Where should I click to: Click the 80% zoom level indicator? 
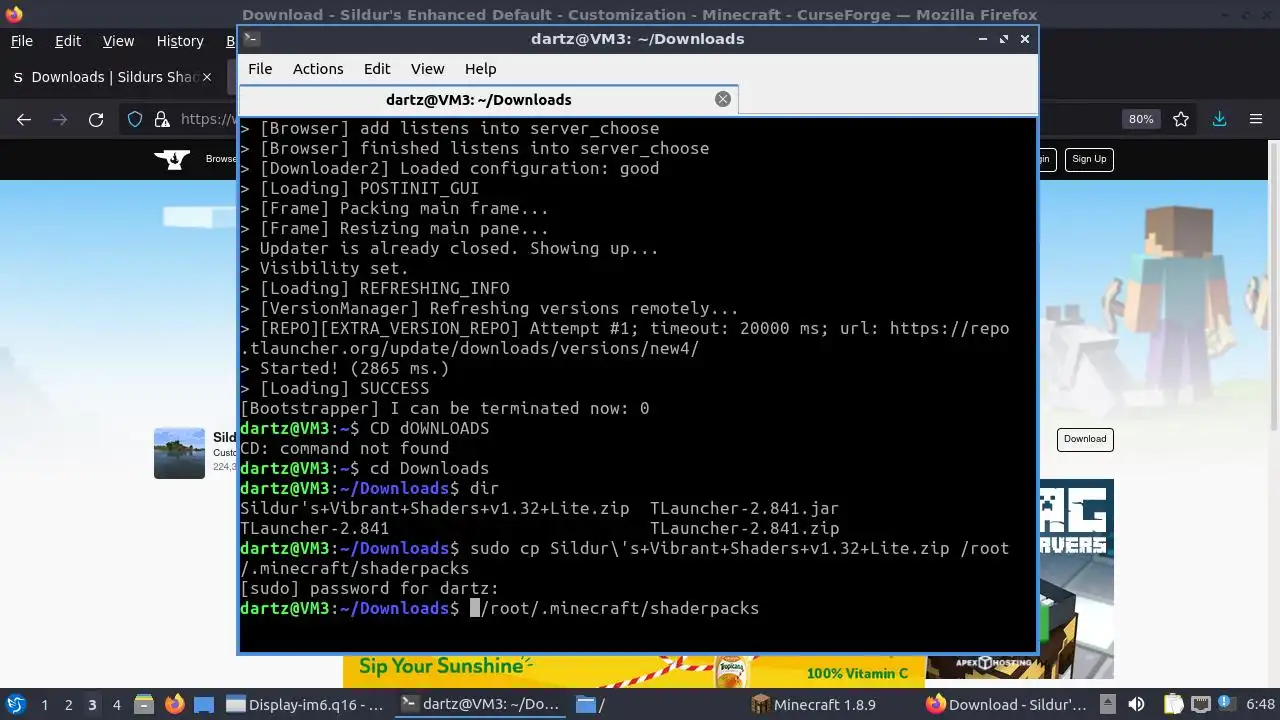[1141, 119]
